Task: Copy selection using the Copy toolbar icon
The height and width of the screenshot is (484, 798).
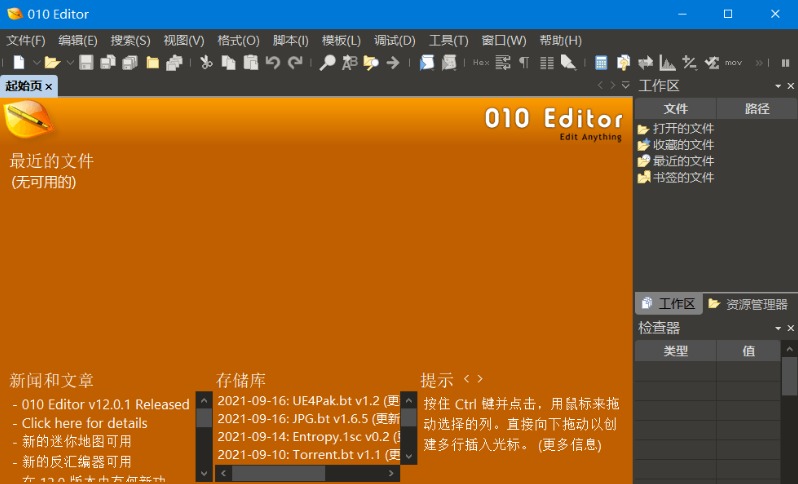Action: [229, 63]
